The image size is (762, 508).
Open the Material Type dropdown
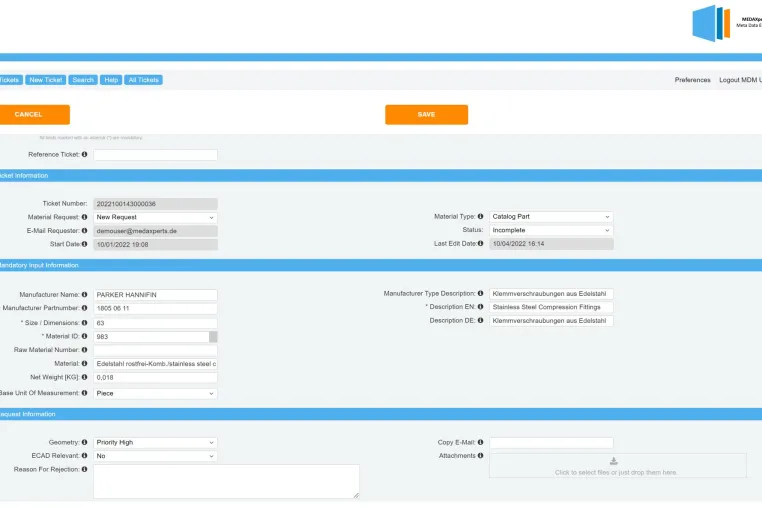(x=551, y=217)
